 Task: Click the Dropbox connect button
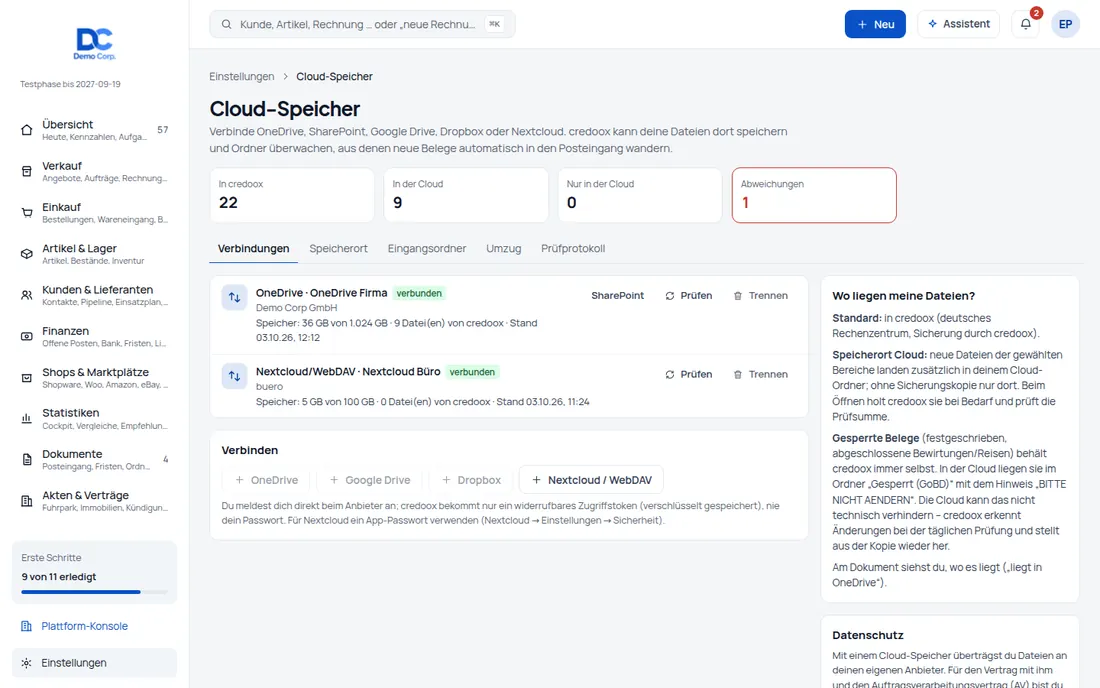[471, 480]
